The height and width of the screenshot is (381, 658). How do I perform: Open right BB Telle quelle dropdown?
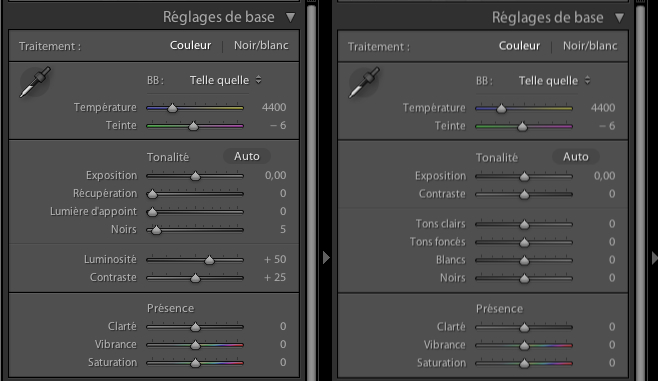coord(554,81)
